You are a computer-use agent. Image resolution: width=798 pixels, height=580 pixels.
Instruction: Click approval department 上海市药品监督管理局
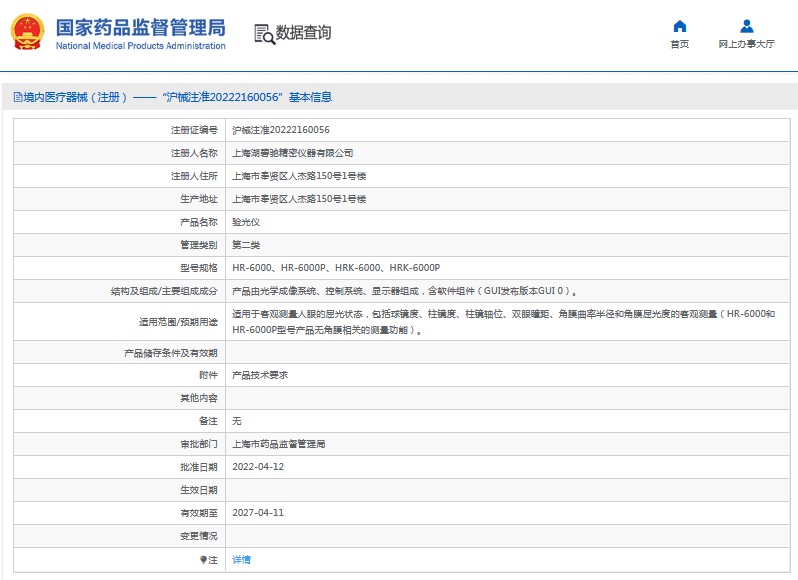(279, 444)
